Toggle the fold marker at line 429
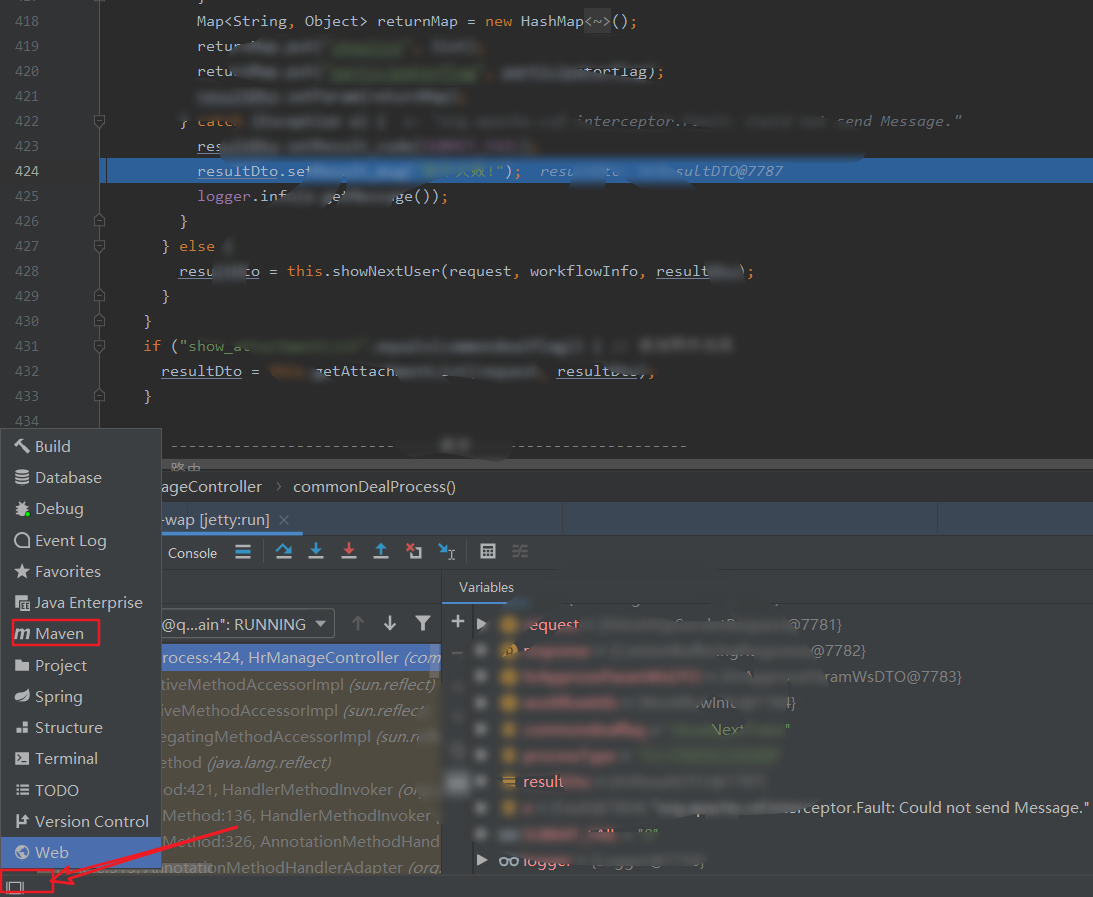The height and width of the screenshot is (897, 1093). click(x=99, y=296)
